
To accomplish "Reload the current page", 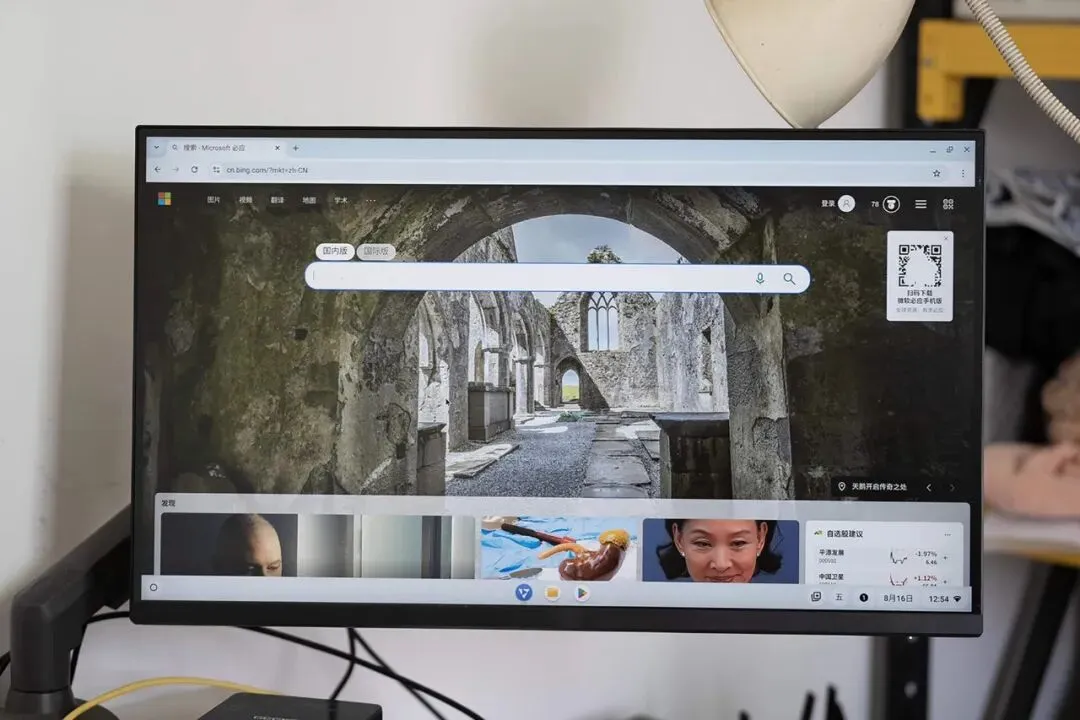I will (x=195, y=169).
